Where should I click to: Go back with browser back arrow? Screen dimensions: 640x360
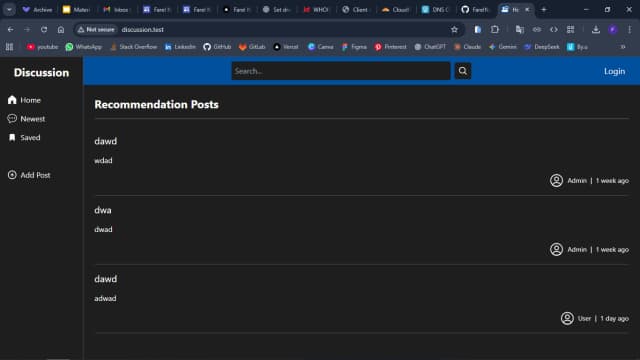11,29
